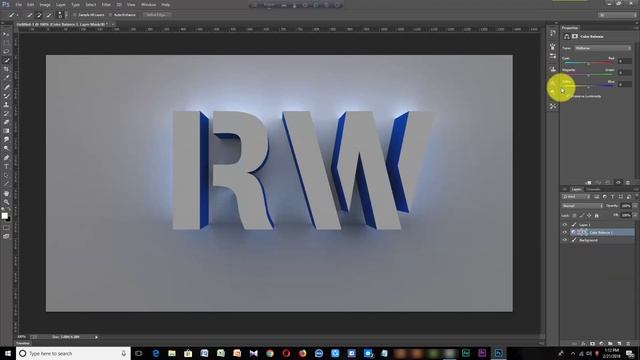640x360 pixels.
Task: Click Windows taskbar search box
Action: tap(73, 353)
